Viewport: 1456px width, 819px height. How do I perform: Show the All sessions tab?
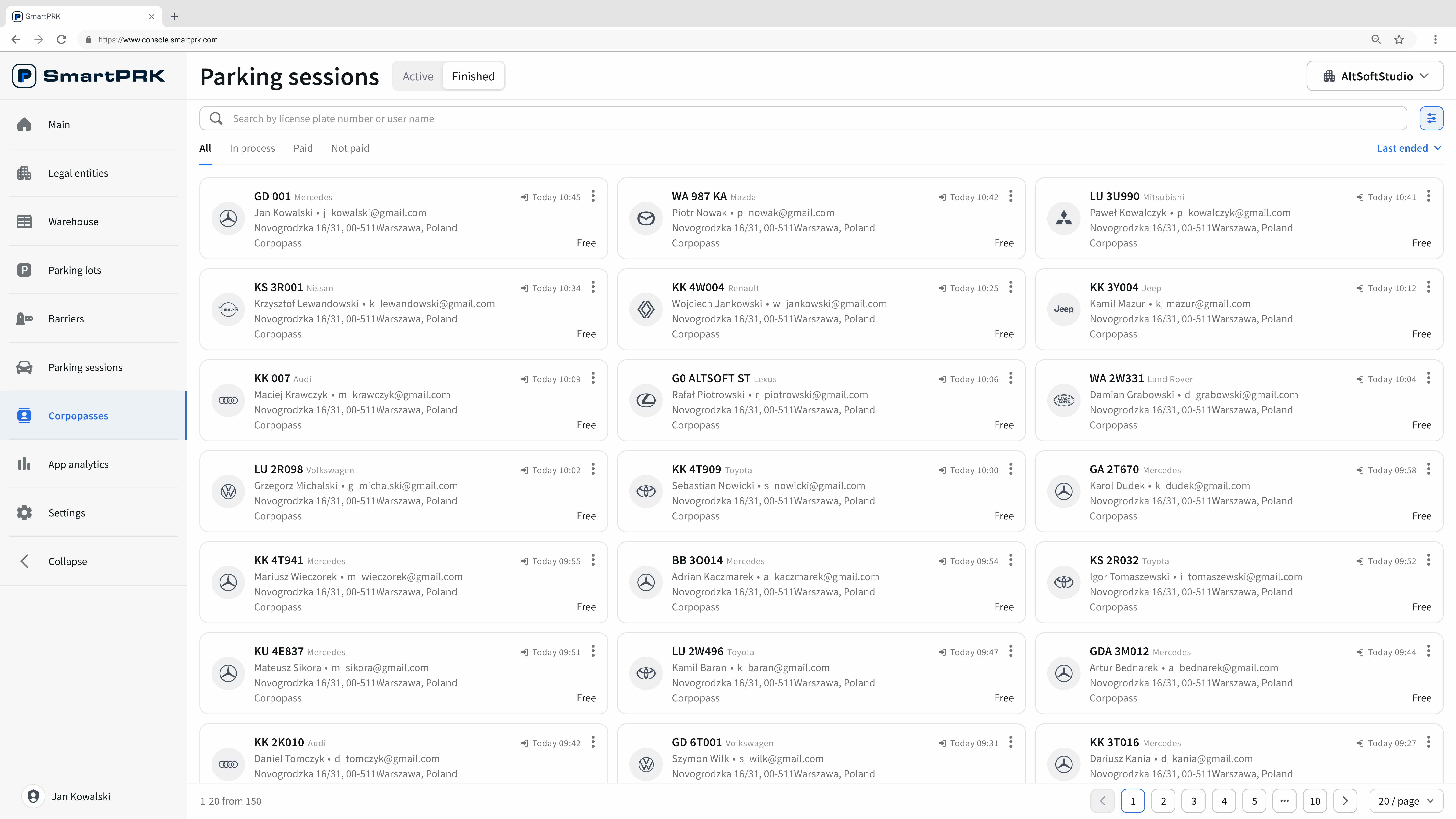click(x=205, y=148)
